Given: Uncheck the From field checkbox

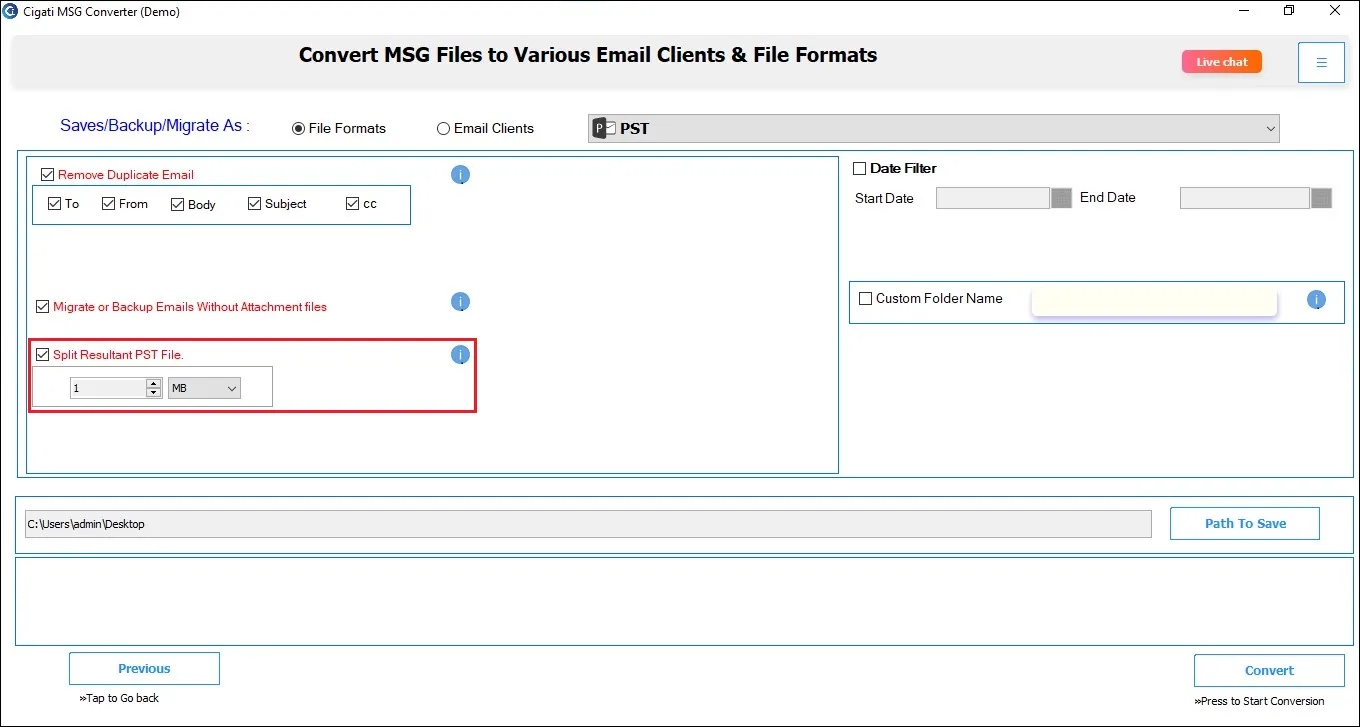Looking at the screenshot, I should [x=108, y=204].
